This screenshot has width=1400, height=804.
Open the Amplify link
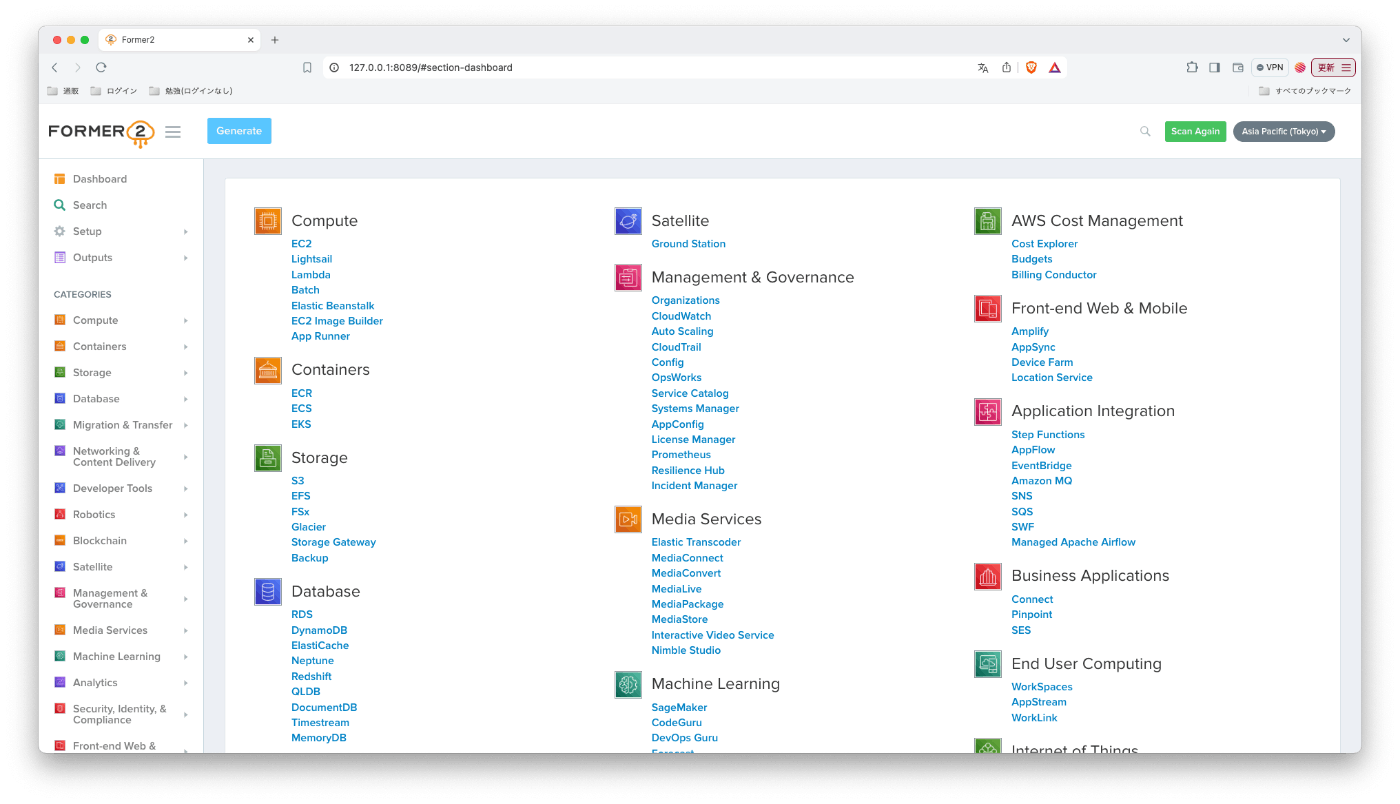pyautogui.click(x=1030, y=332)
